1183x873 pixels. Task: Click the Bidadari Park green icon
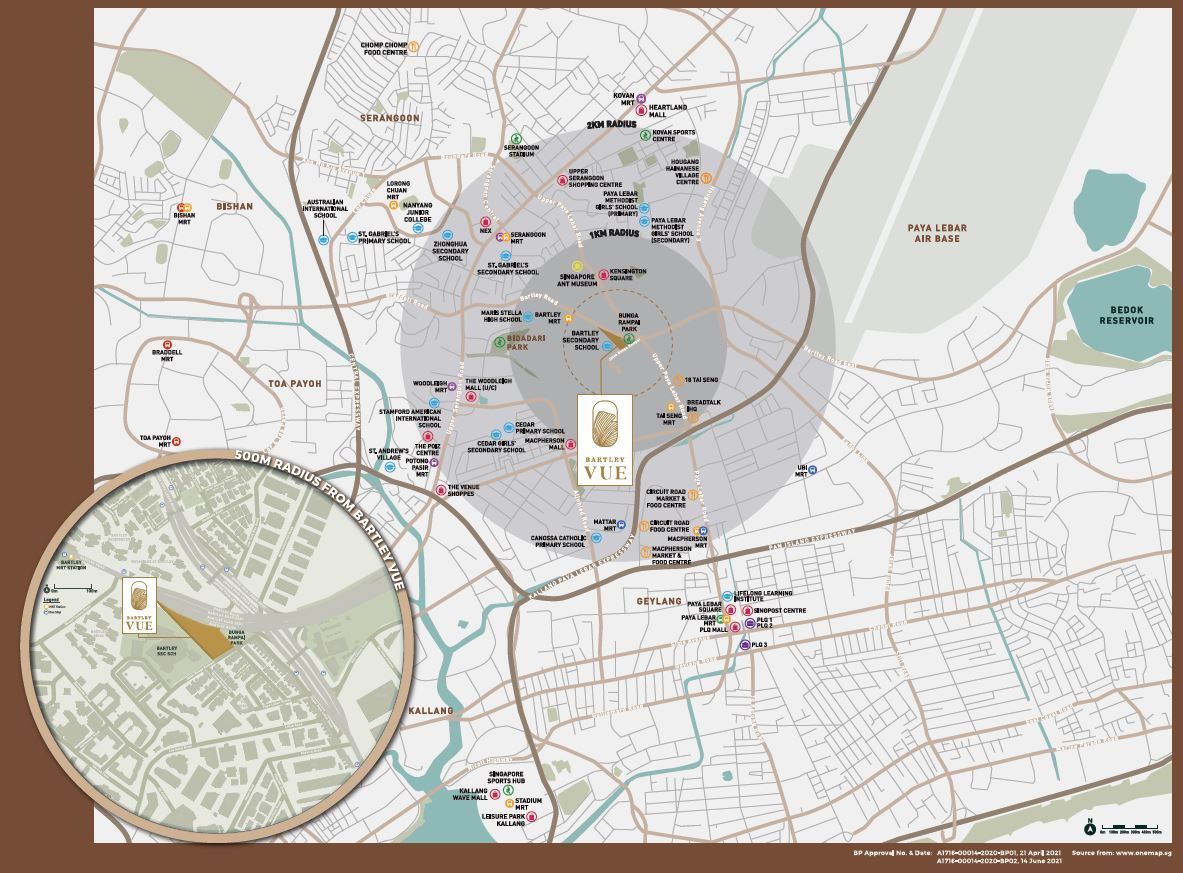tap(500, 341)
